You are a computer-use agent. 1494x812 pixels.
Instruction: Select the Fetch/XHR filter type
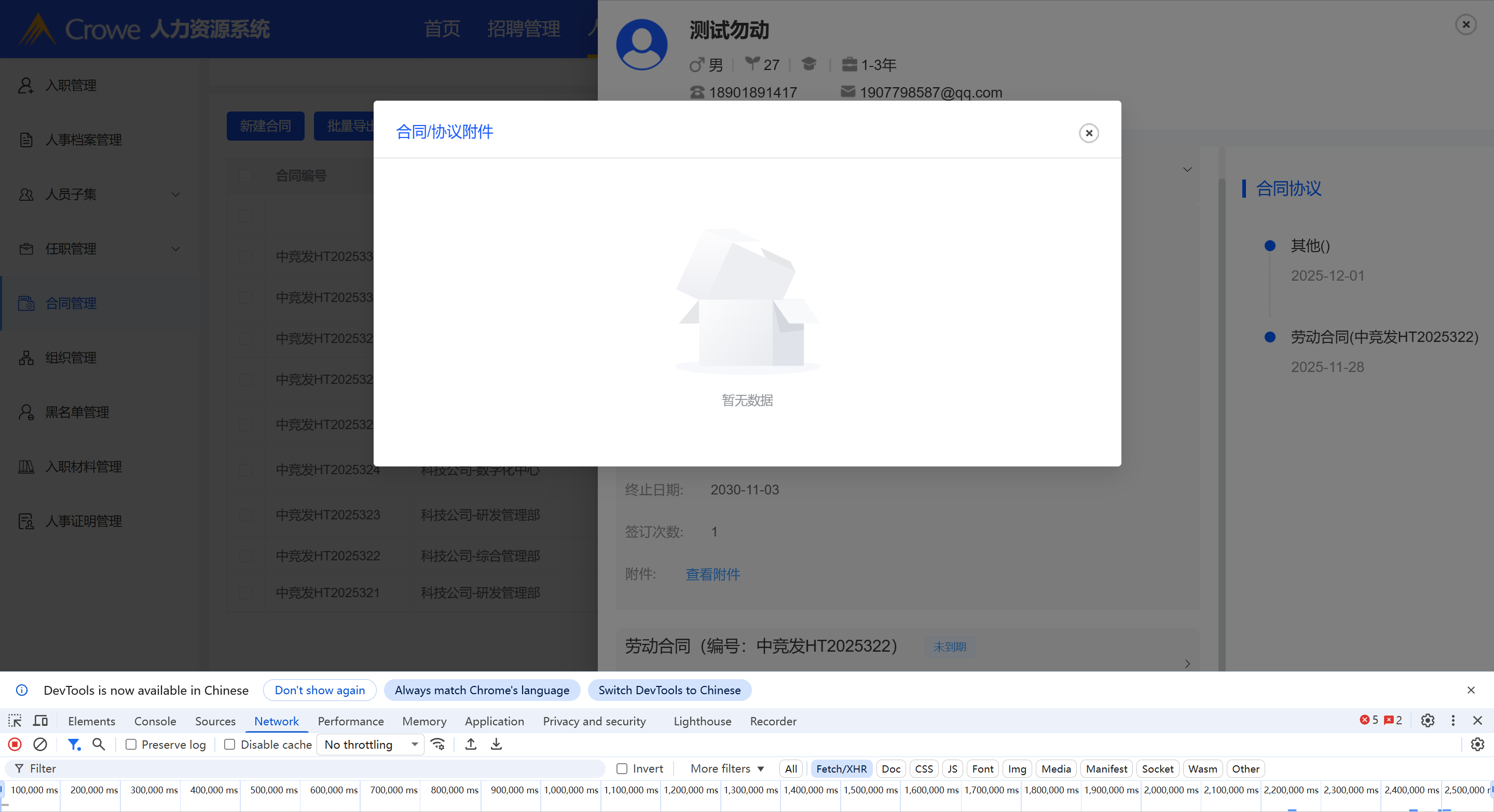pyautogui.click(x=841, y=769)
